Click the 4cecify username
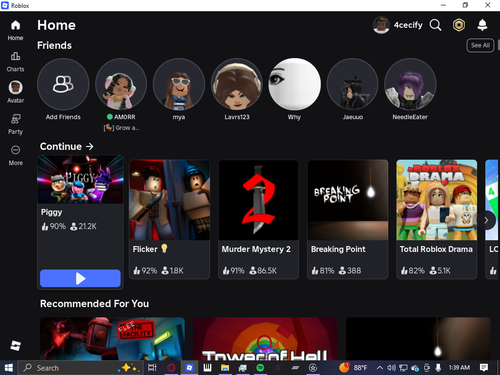Image resolution: width=500 pixels, height=375 pixels. point(408,25)
